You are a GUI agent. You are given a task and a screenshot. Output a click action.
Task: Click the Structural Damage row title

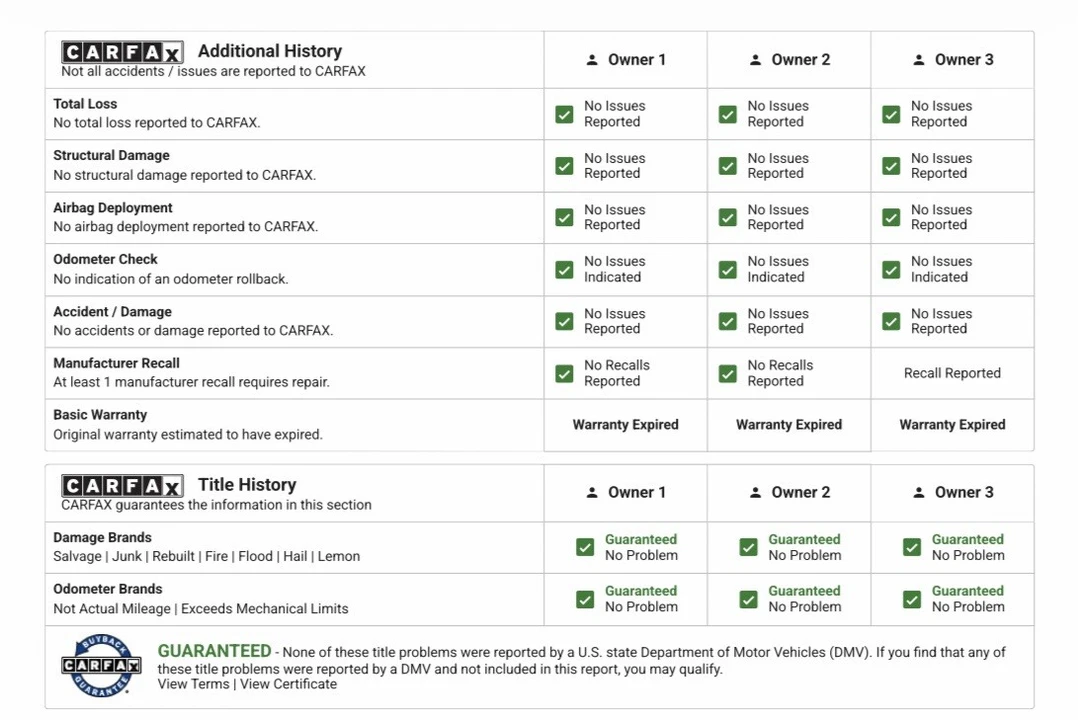tap(111, 155)
